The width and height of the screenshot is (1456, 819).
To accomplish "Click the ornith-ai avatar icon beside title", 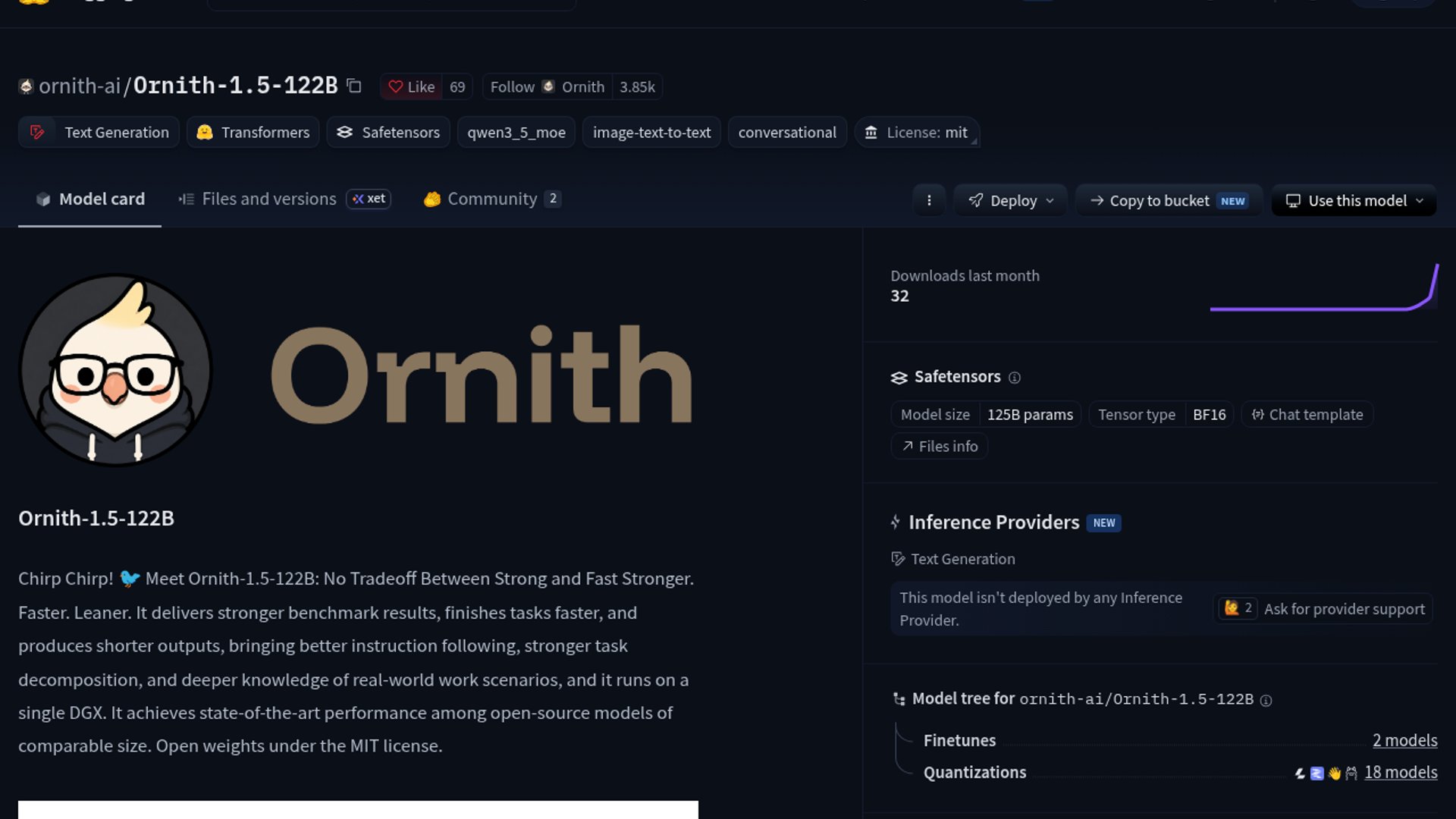I will 26,86.
